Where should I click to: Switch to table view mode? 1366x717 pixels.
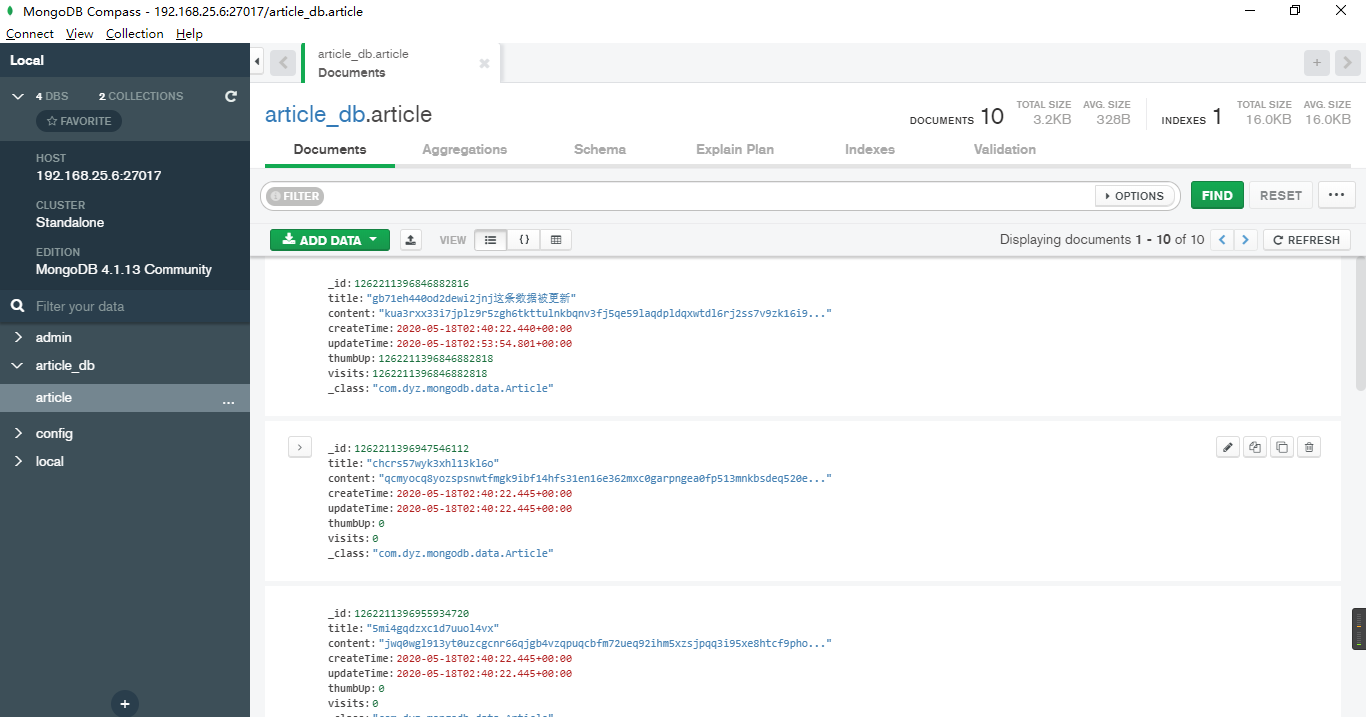555,239
